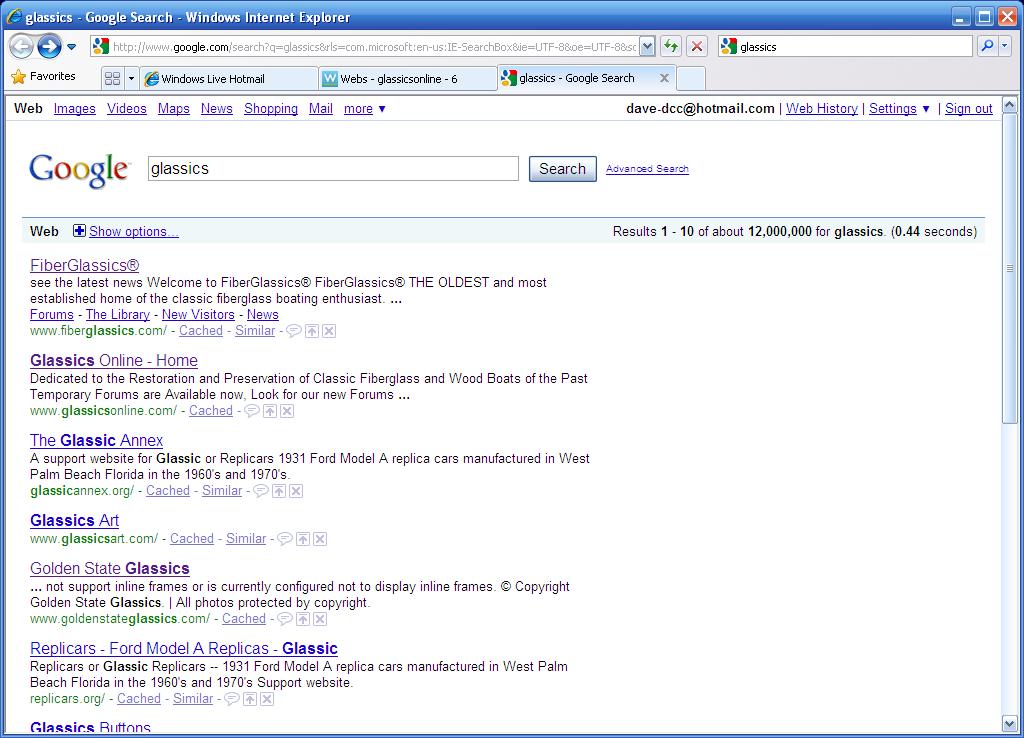
Task: Expand the address bar URL history dropdown
Action: pos(647,46)
